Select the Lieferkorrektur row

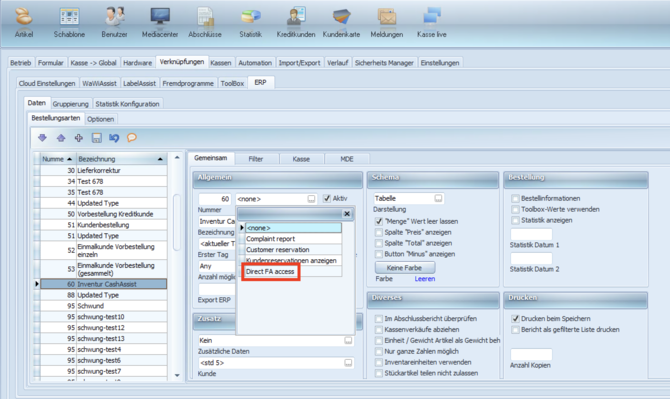coord(103,170)
